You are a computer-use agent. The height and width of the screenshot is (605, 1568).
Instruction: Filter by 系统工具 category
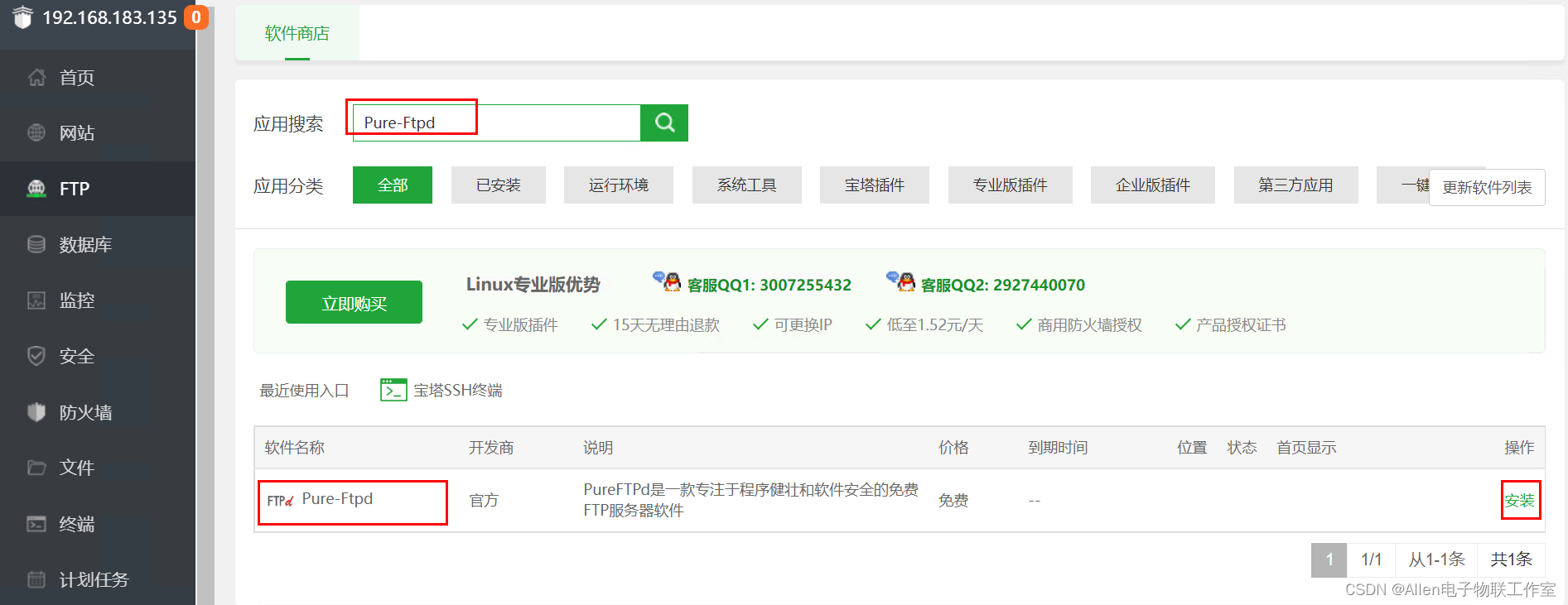747,185
